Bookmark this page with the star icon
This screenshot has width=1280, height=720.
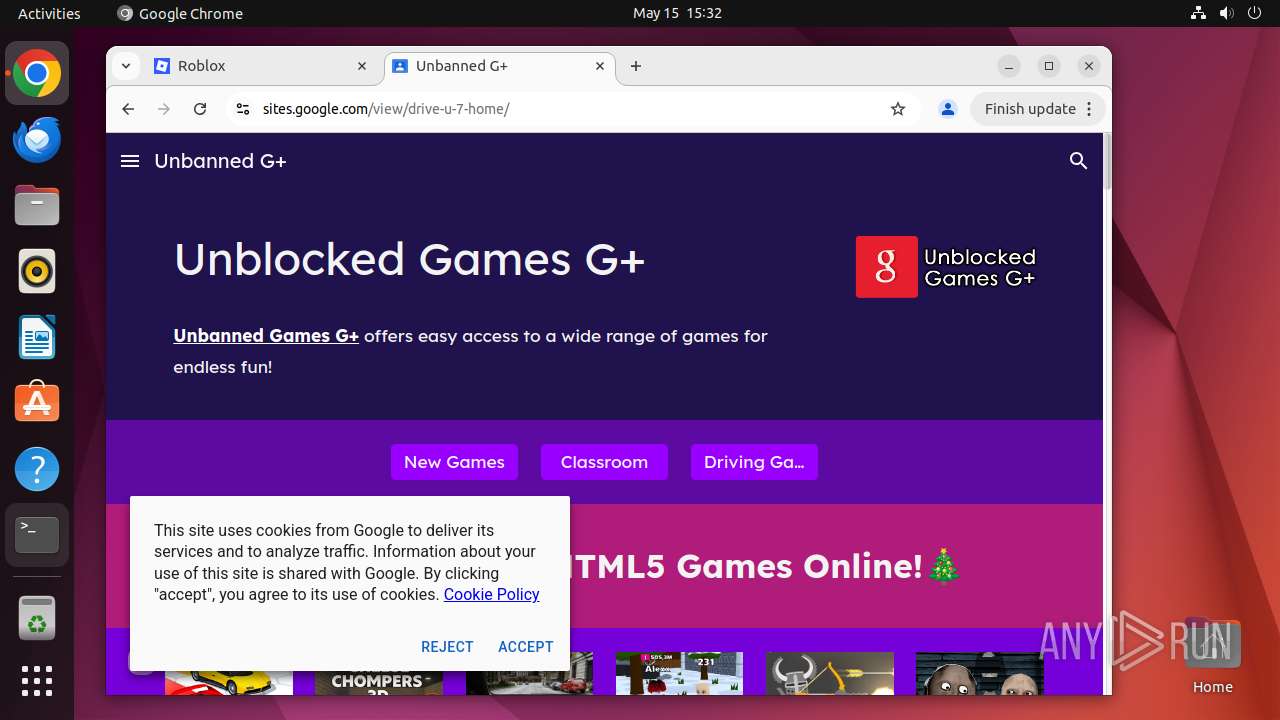(898, 109)
